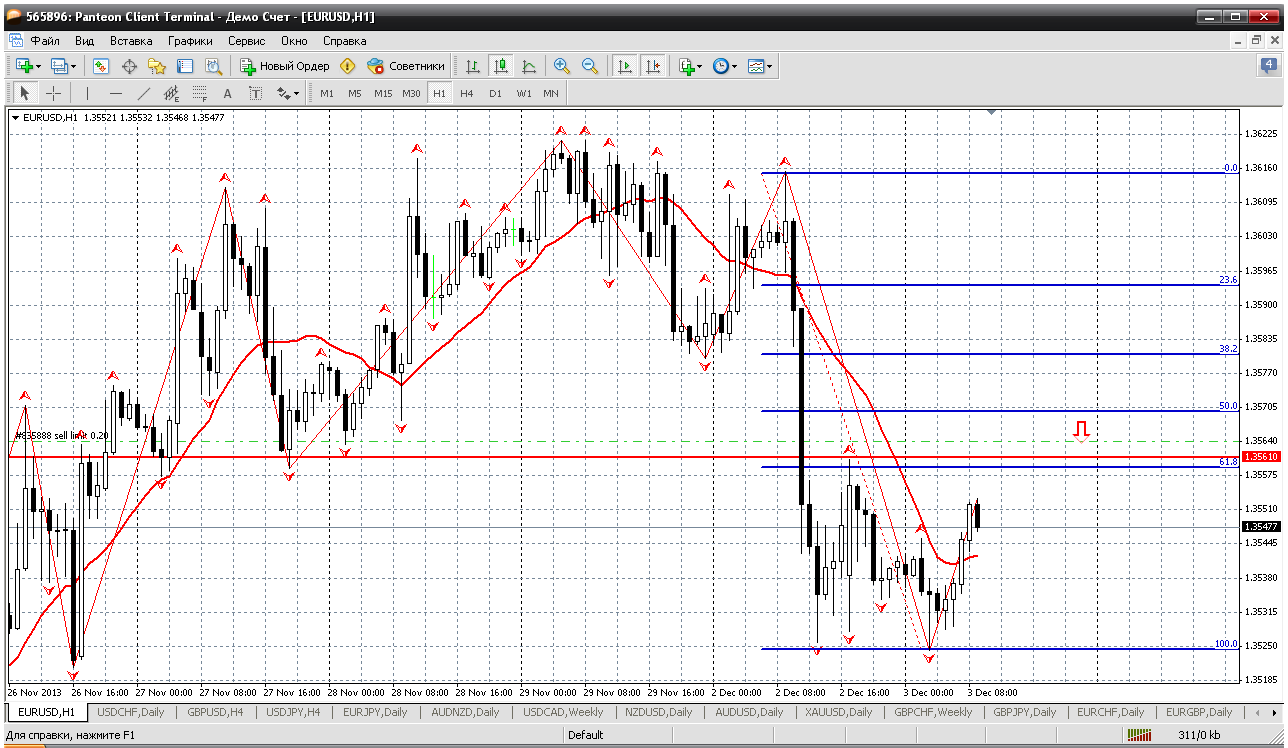
Task: Open the arrows objects tool
Action: click(x=283, y=93)
